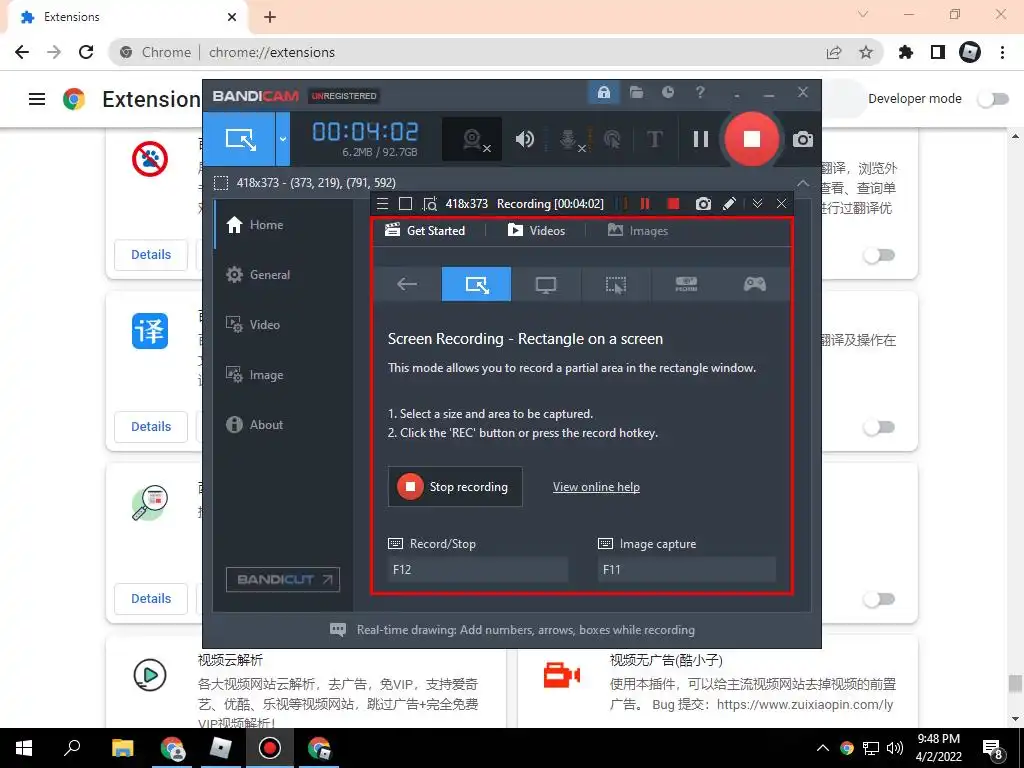
Task: Select highlighted rectangle on screen mode
Action: click(477, 284)
